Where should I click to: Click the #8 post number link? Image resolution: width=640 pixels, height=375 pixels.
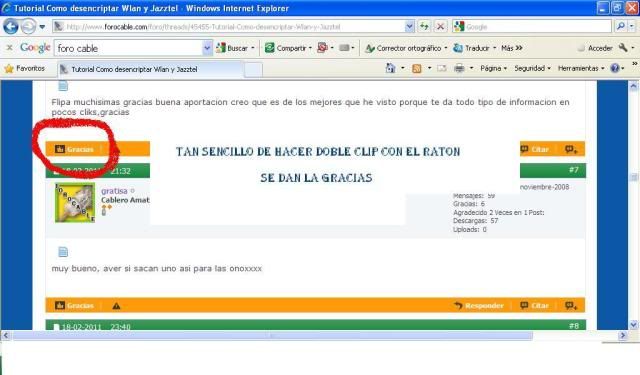coord(573,326)
